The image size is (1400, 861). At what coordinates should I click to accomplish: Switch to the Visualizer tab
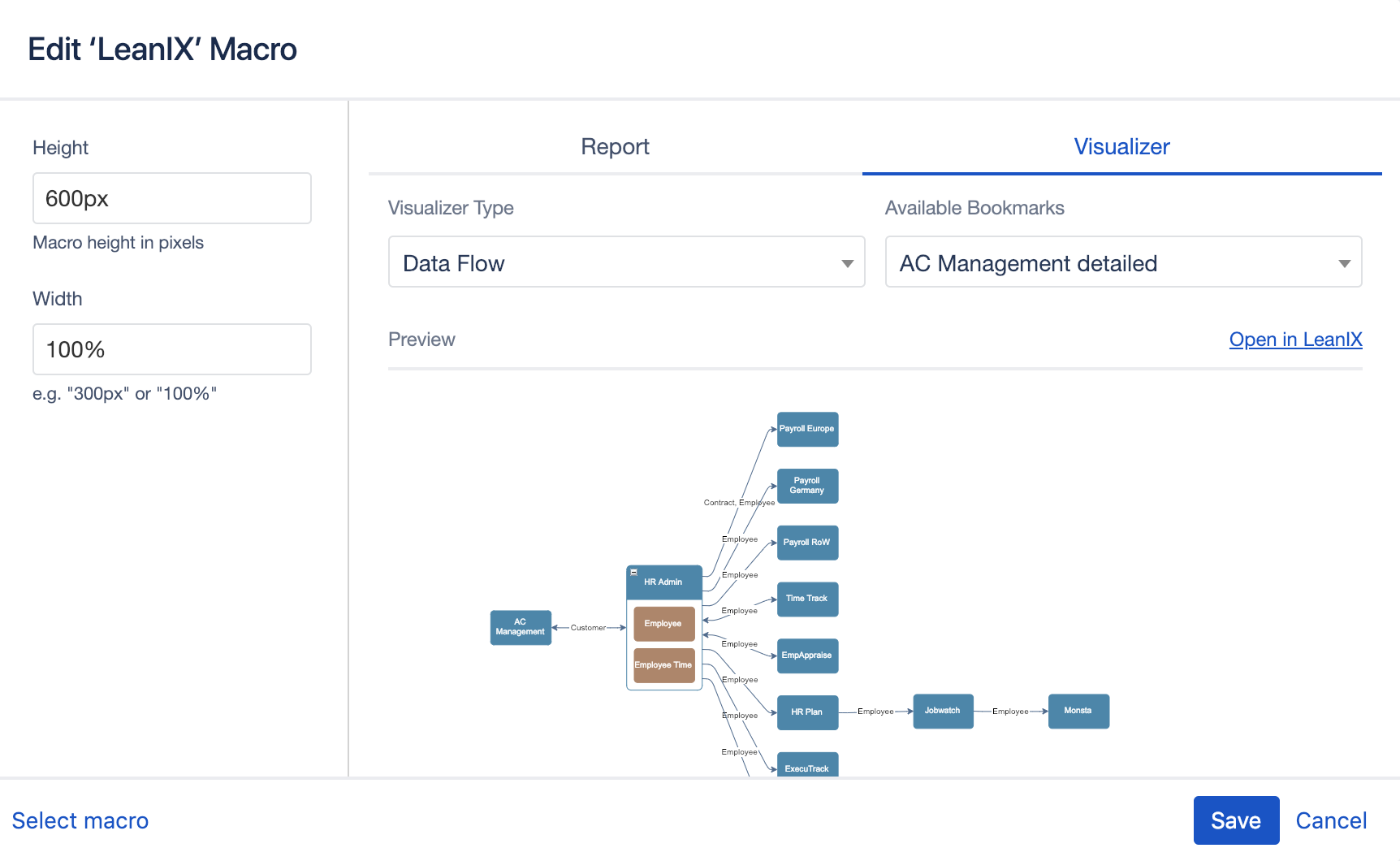(1121, 146)
